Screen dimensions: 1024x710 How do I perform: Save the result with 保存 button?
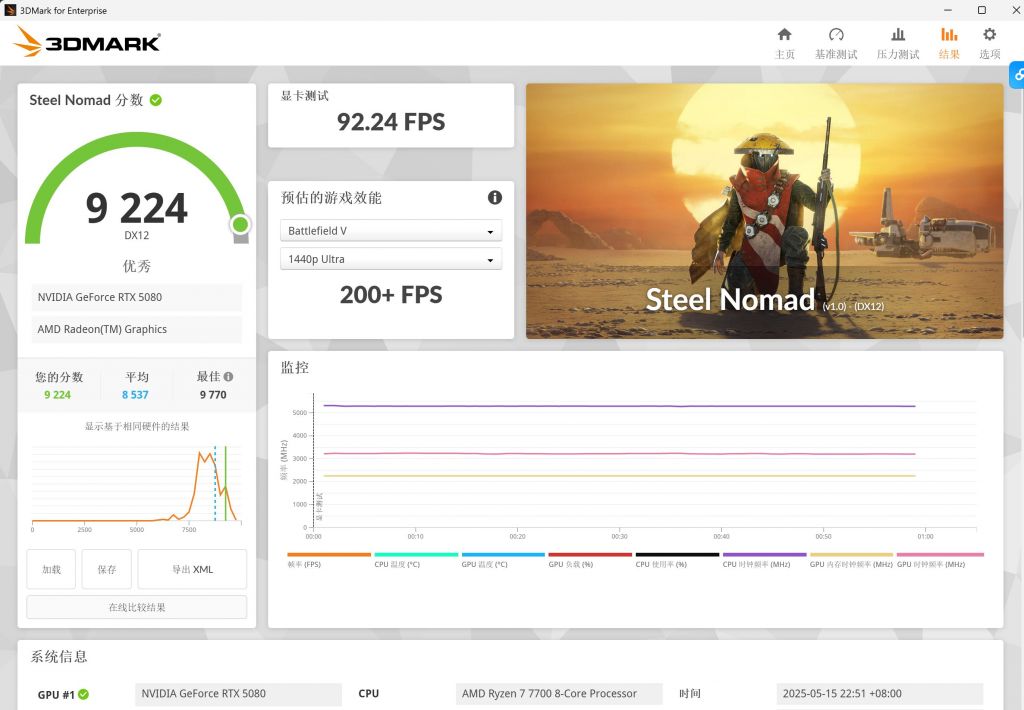(107, 569)
